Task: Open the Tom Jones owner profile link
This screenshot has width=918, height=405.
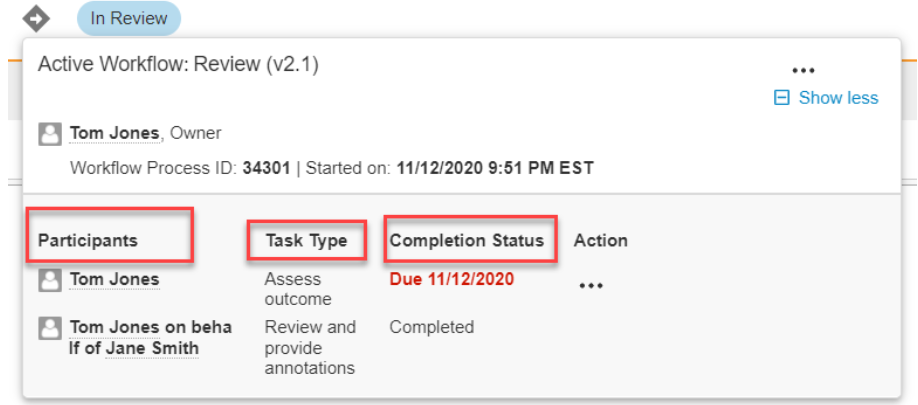Action: pos(114,133)
